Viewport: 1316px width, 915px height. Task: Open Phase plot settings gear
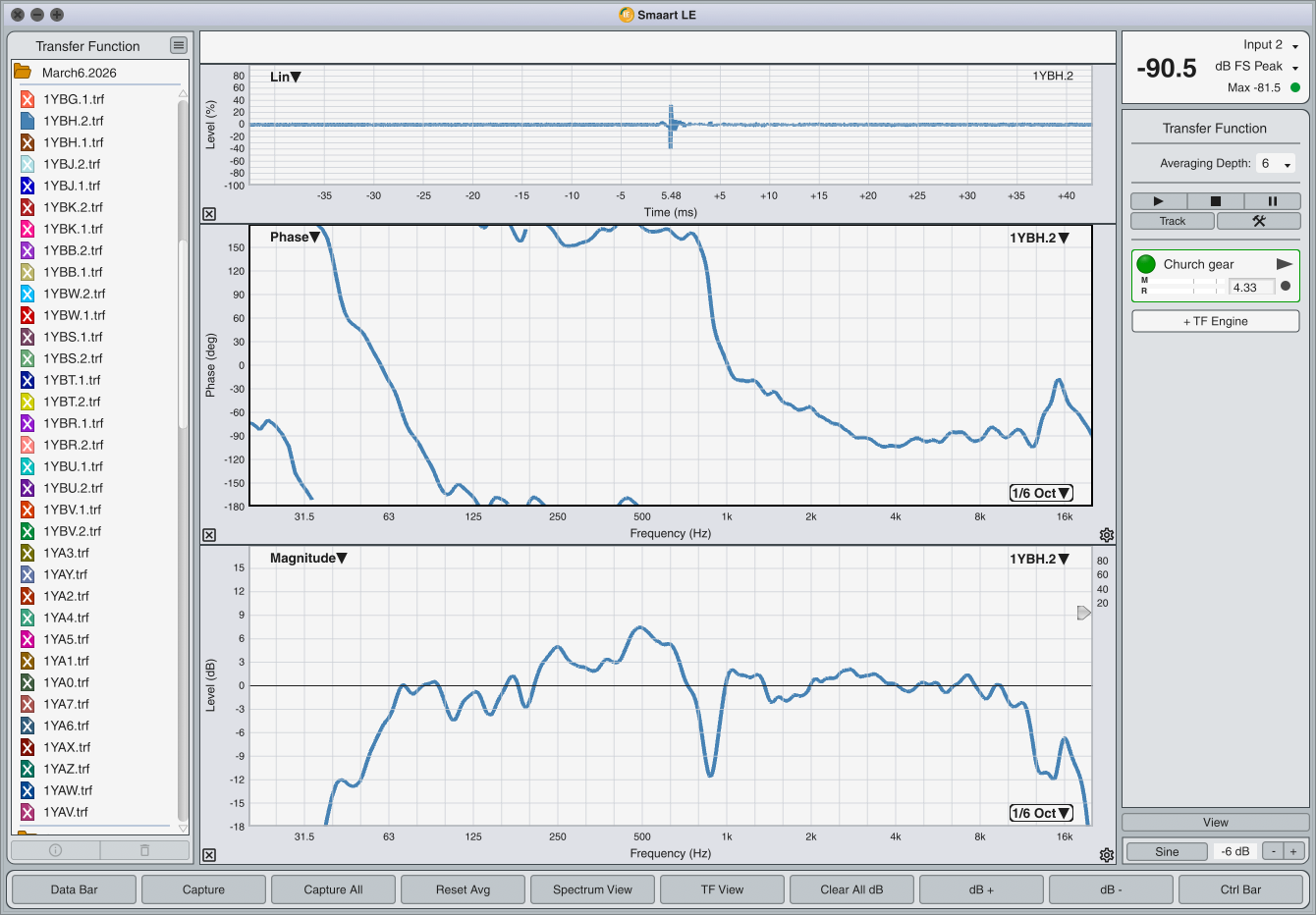[x=1107, y=535]
